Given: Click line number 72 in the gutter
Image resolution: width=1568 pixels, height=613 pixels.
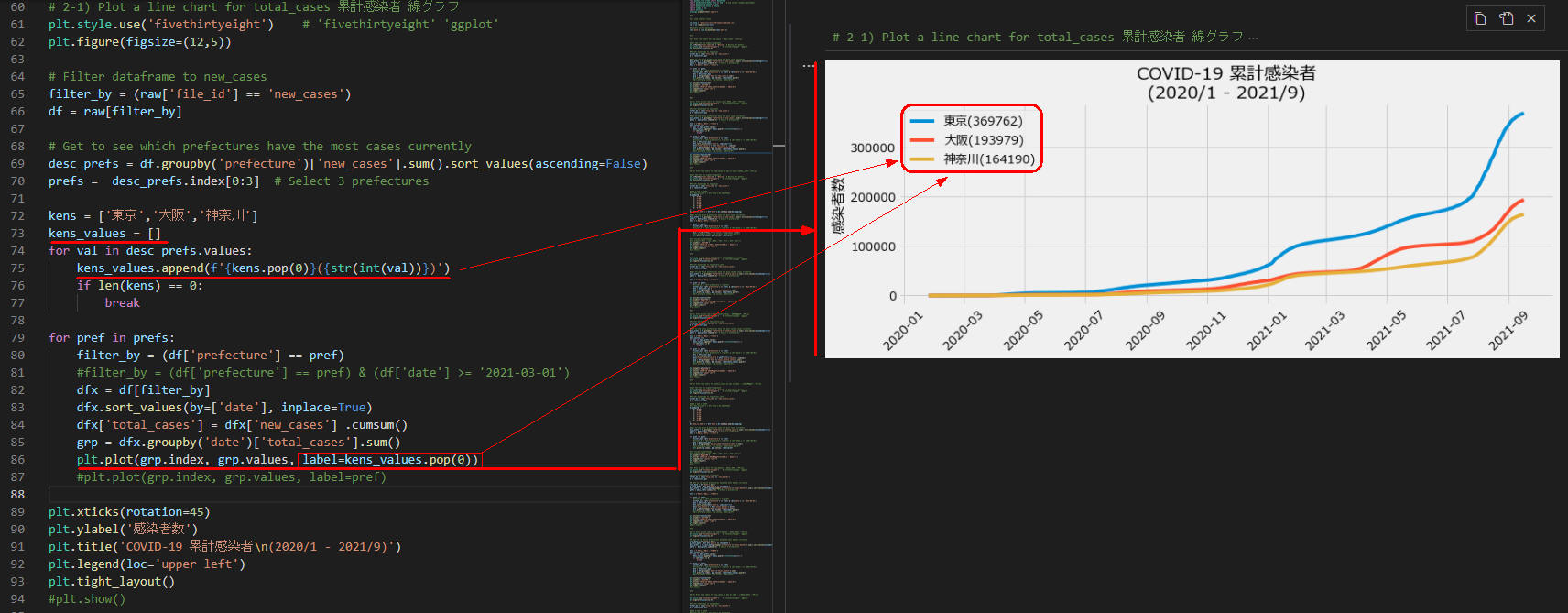Looking at the screenshot, I should (x=17, y=216).
